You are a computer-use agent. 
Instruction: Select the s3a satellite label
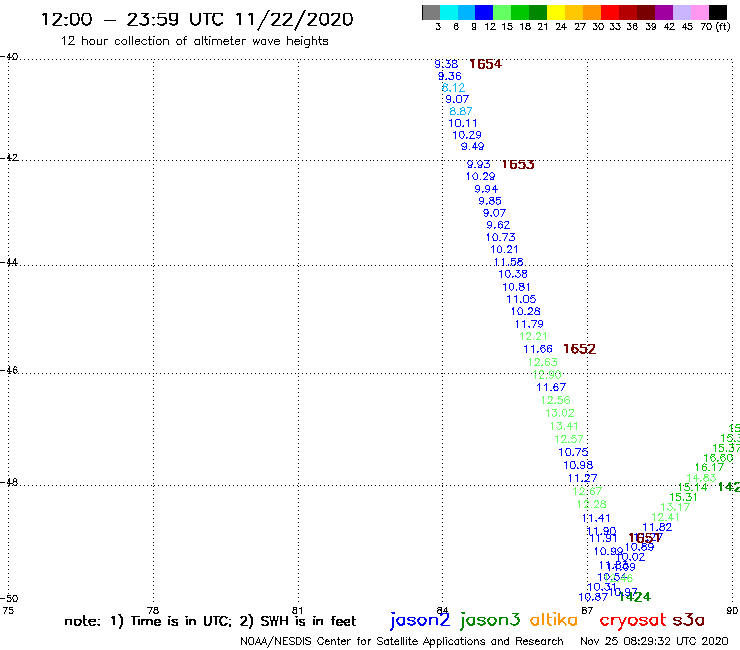[688, 620]
